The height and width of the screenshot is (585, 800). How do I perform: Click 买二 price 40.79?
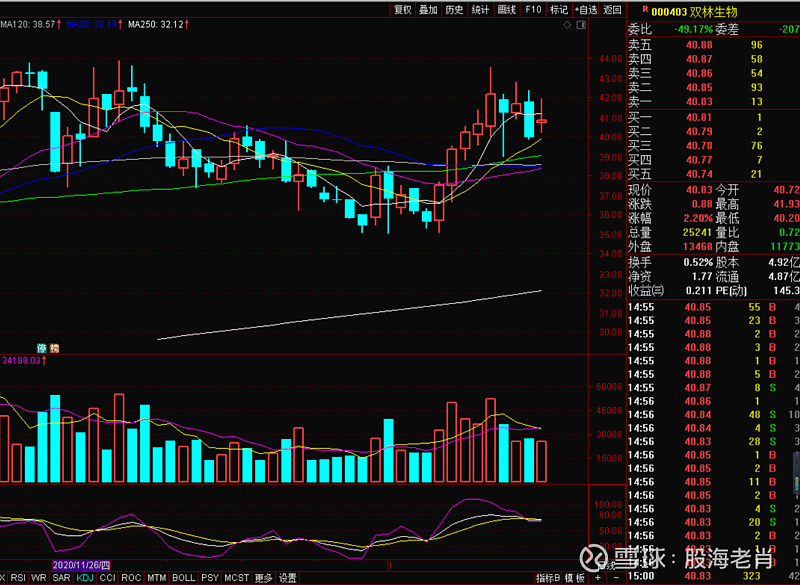pyautogui.click(x=699, y=132)
